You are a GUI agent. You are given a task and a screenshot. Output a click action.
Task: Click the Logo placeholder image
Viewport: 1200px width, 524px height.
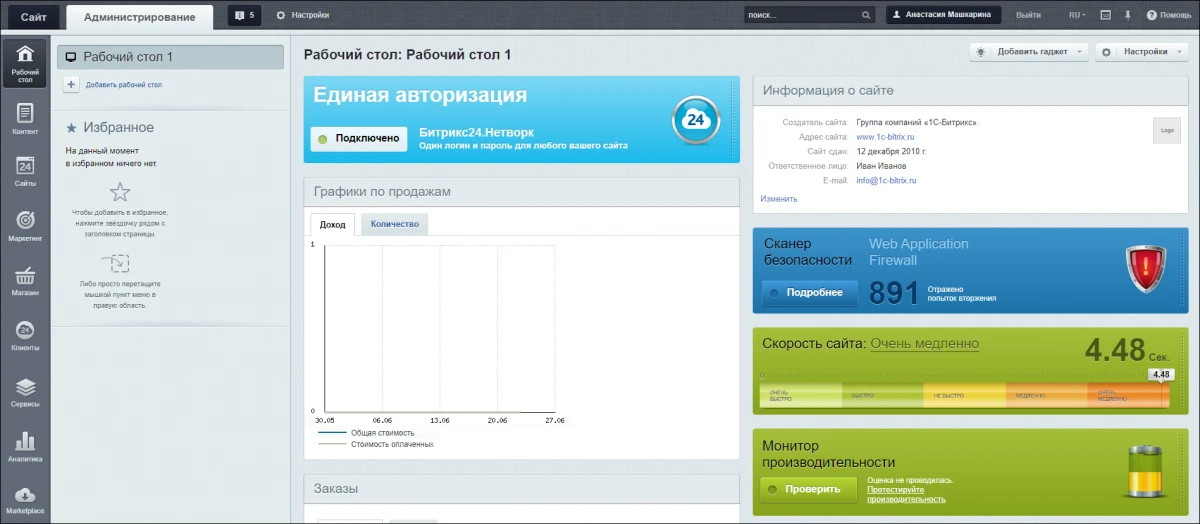coord(1166,131)
